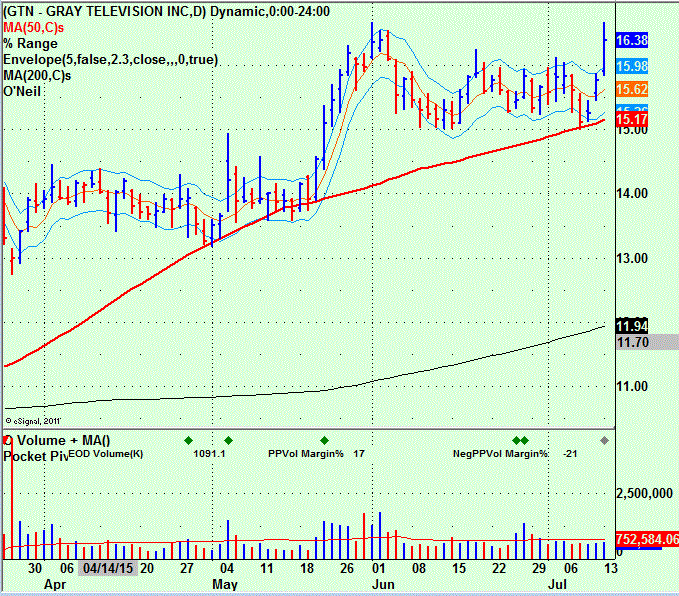Click the May month label on time axis

tap(225, 584)
